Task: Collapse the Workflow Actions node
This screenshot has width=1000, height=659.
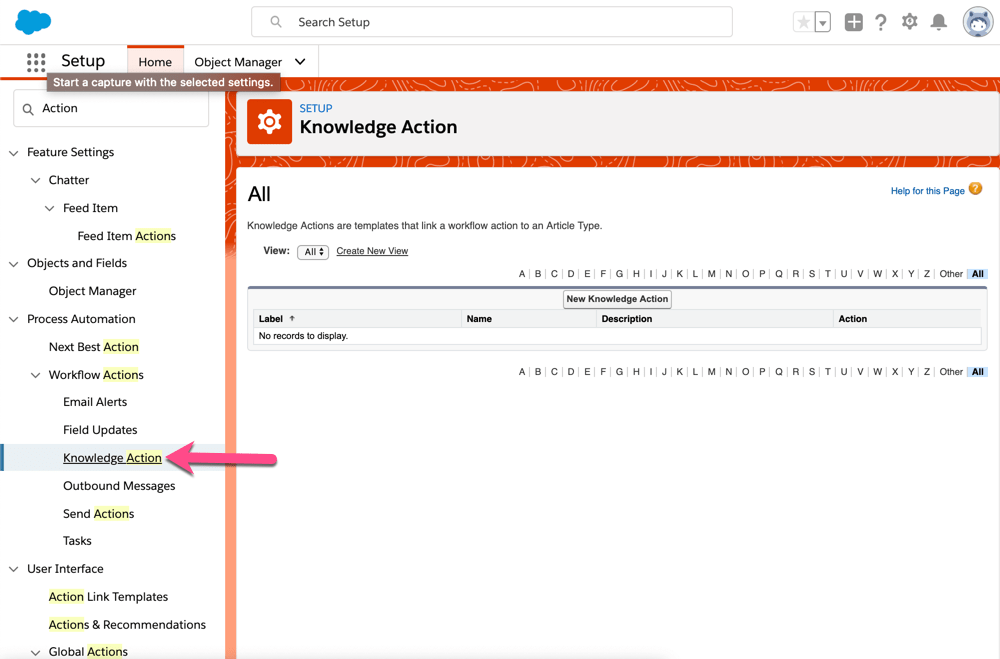Action: coord(35,375)
